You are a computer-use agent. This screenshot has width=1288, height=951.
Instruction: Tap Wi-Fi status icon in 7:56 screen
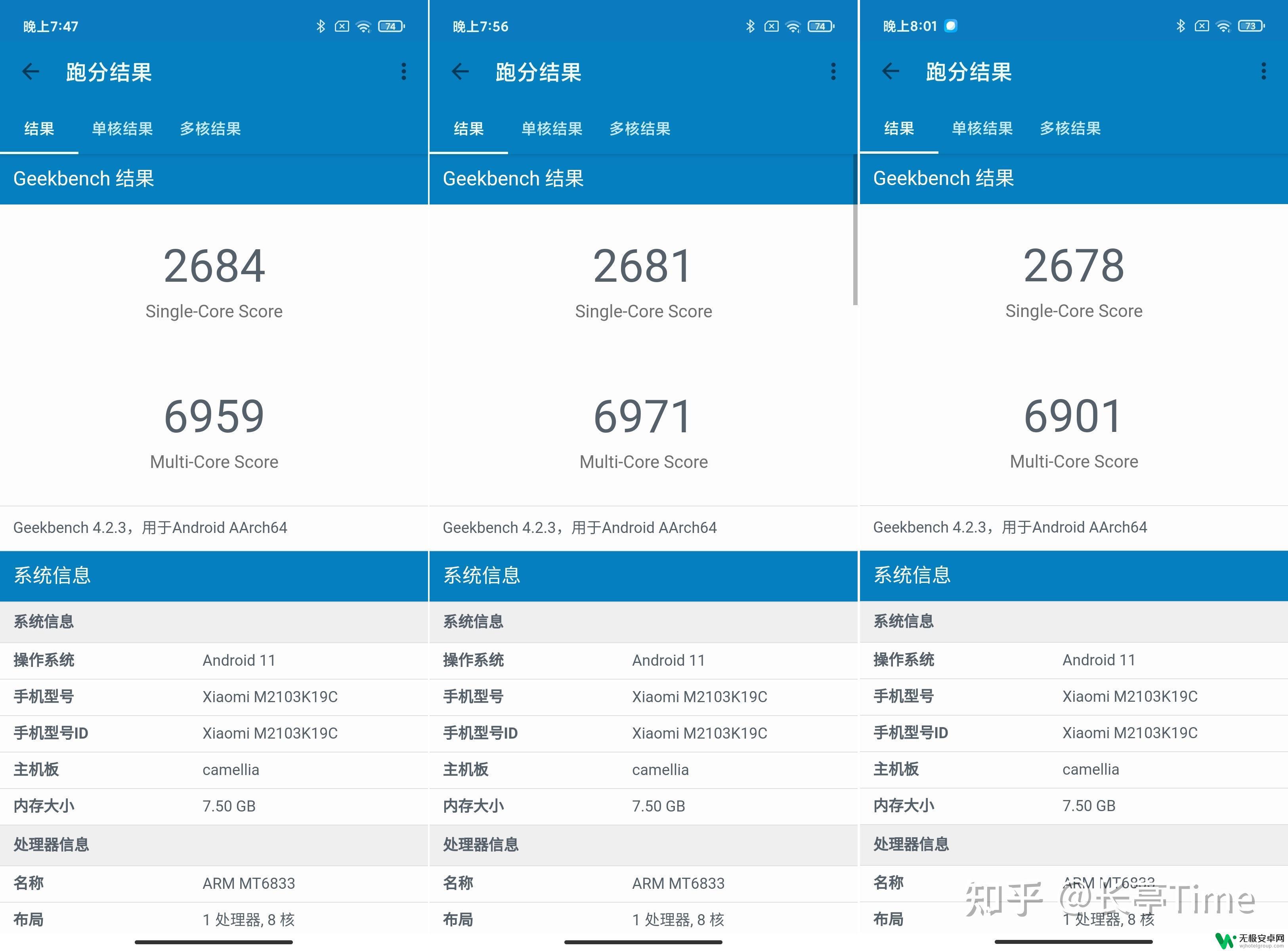coord(793,27)
